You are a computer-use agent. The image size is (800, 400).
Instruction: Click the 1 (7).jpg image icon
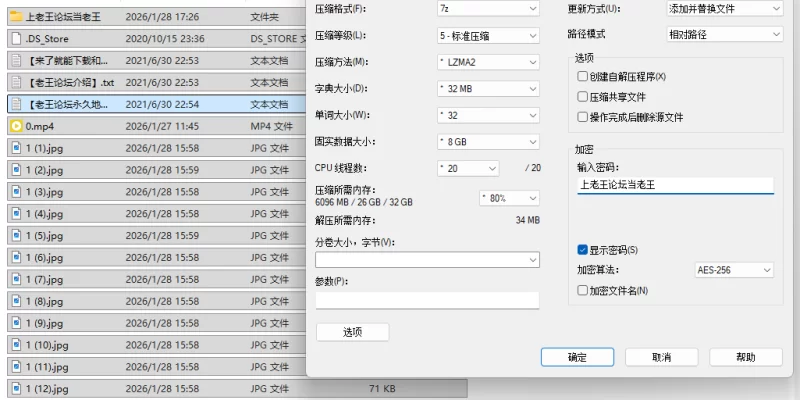[16, 280]
